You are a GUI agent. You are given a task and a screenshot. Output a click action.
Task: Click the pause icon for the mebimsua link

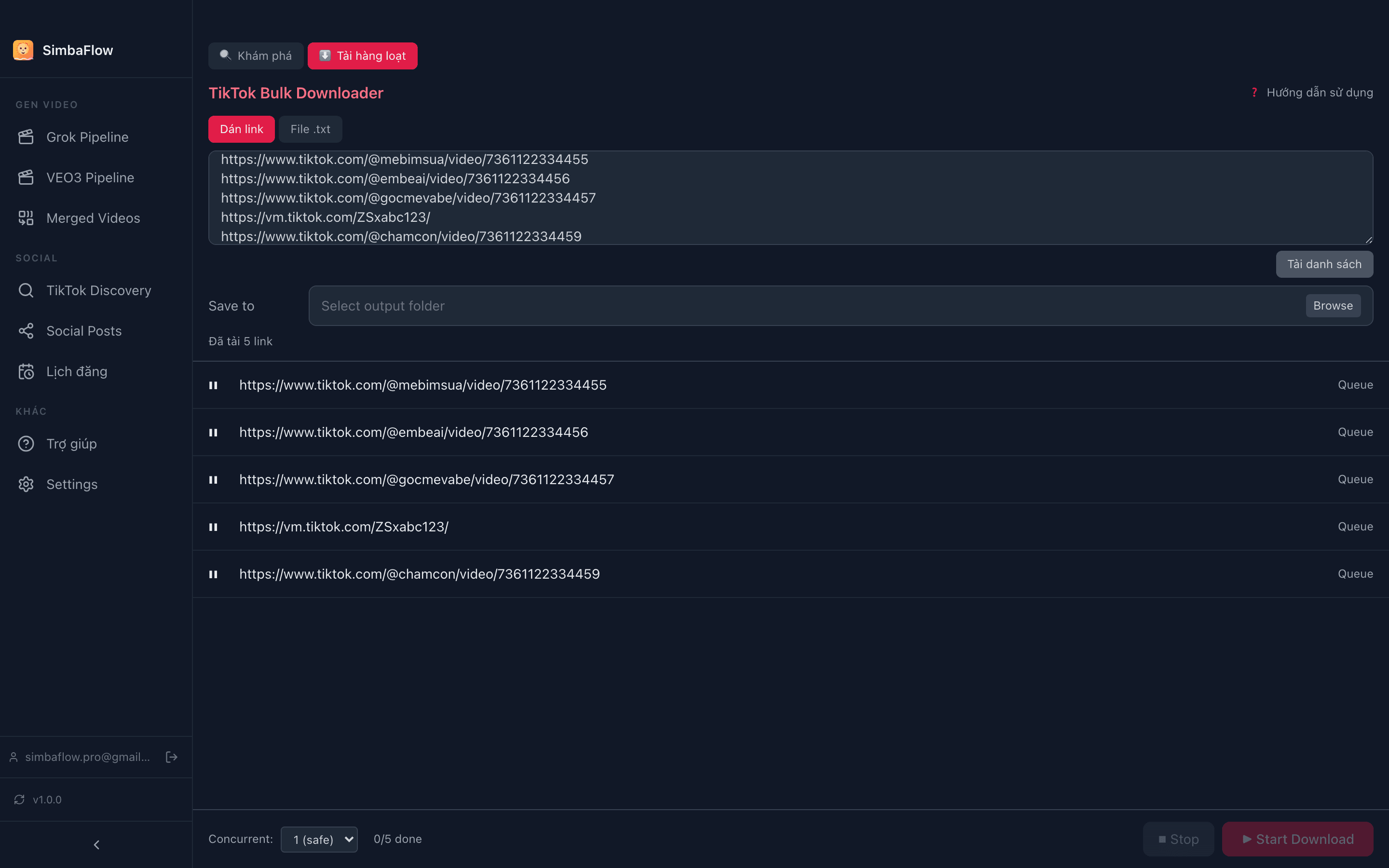click(x=213, y=385)
